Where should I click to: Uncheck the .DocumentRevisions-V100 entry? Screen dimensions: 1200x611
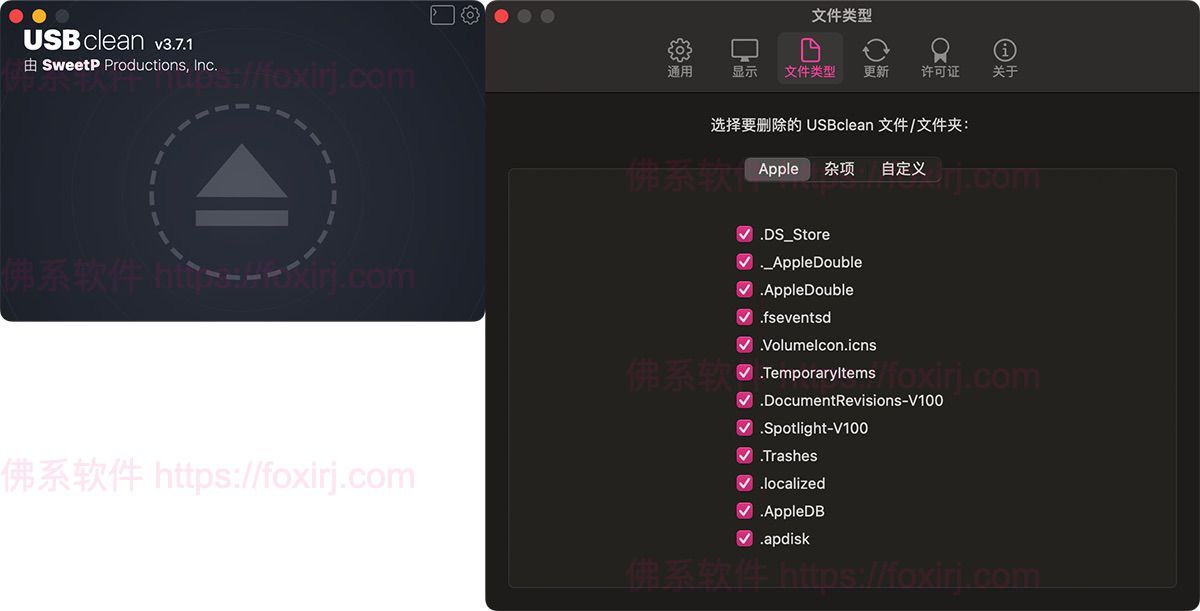tap(744, 400)
